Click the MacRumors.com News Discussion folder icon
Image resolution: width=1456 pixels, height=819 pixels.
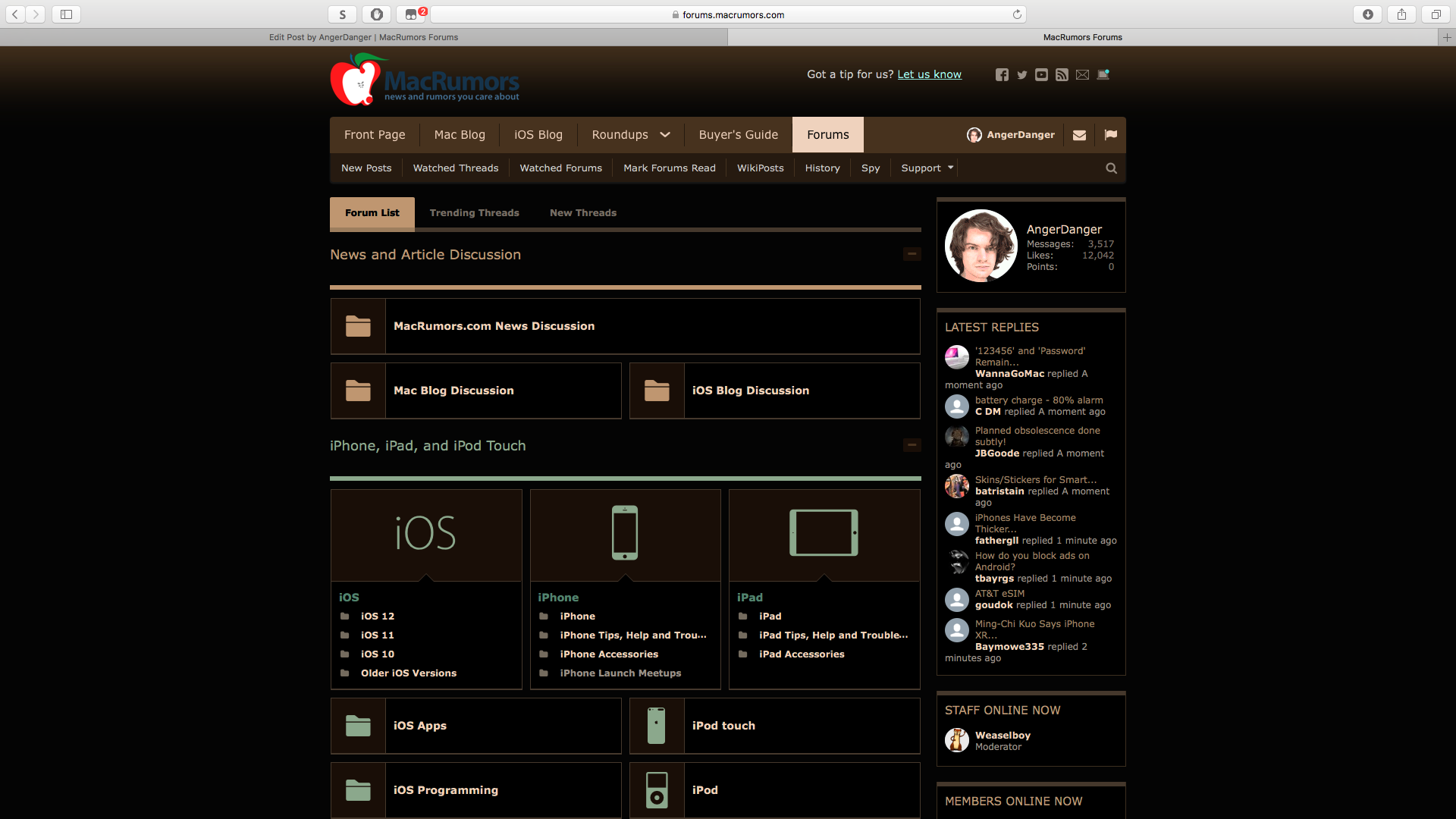358,326
